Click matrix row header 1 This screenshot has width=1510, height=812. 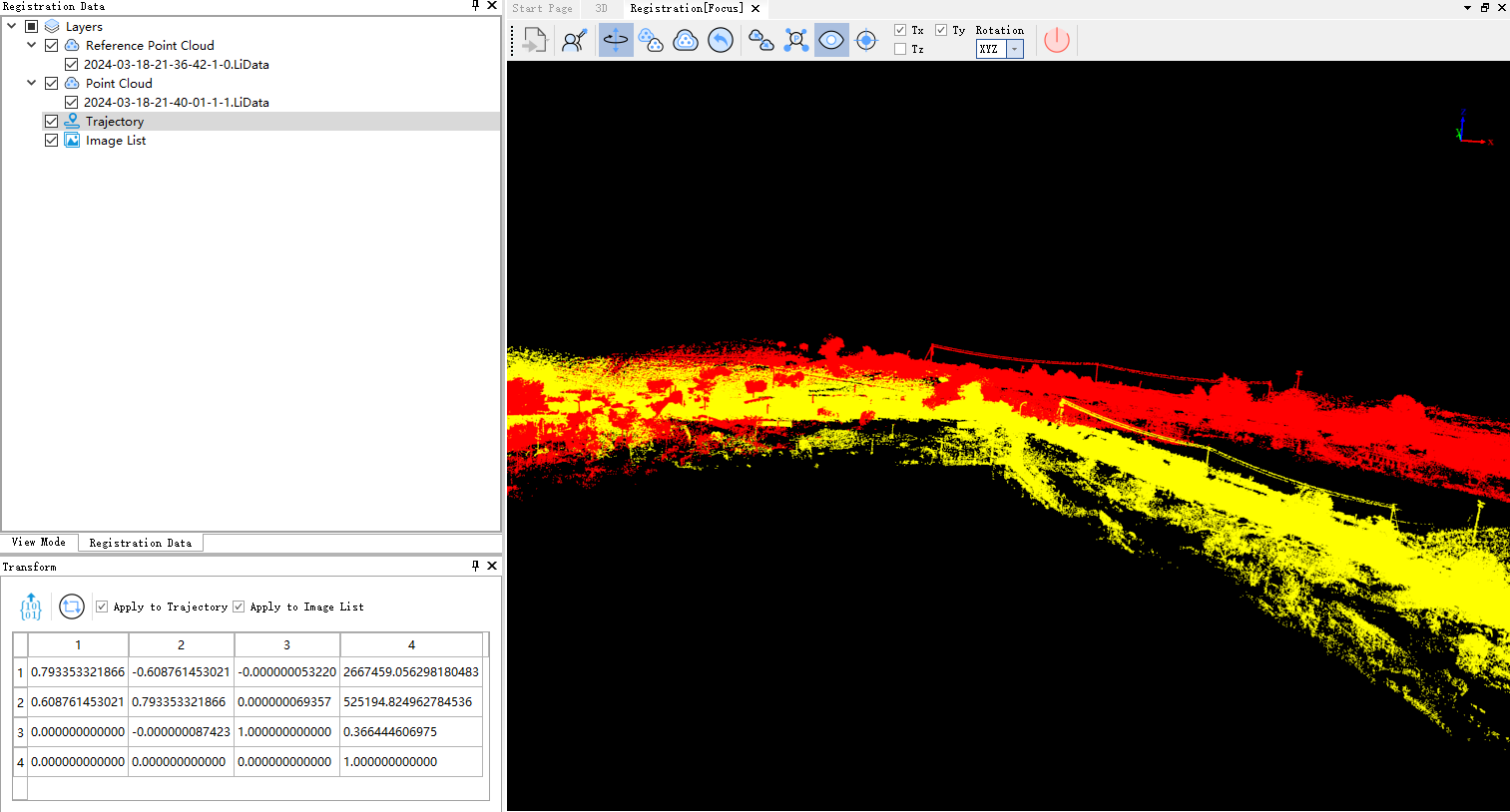coord(20,672)
